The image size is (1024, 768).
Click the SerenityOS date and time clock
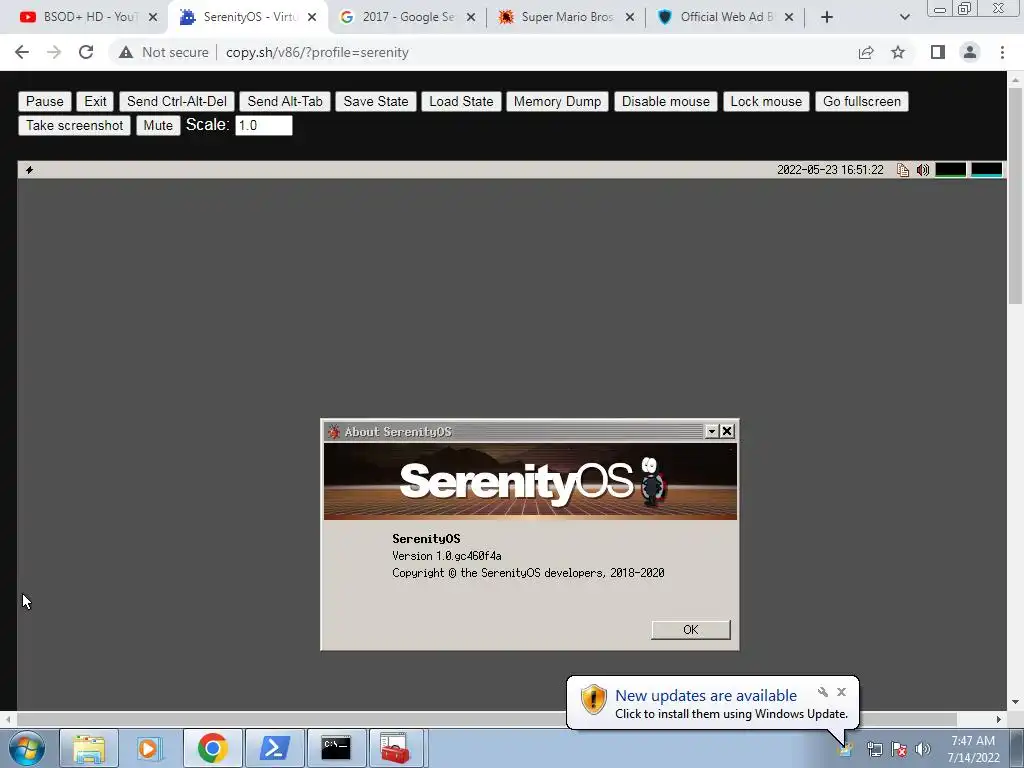click(x=830, y=170)
